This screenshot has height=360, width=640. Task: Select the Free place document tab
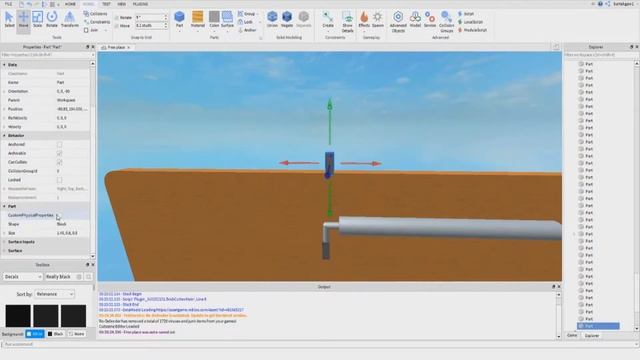tap(116, 48)
